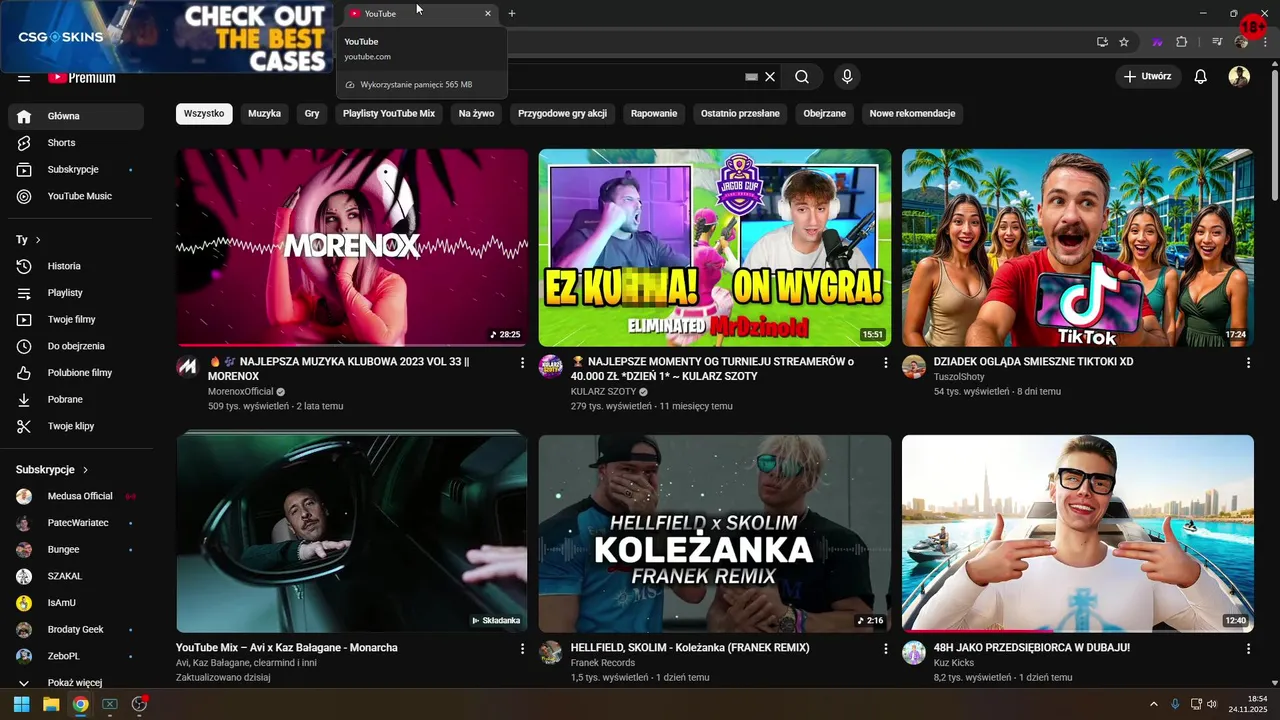Open Windows Start menu
The width and height of the screenshot is (1280, 720).
click(21, 704)
